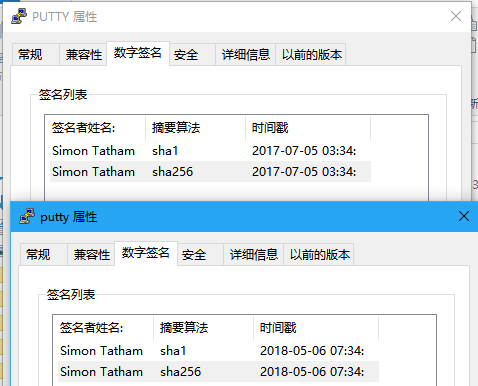Image resolution: width=478 pixels, height=386 pixels.
Task: Click the PuTTY icon in upper title bar
Action: point(19,16)
